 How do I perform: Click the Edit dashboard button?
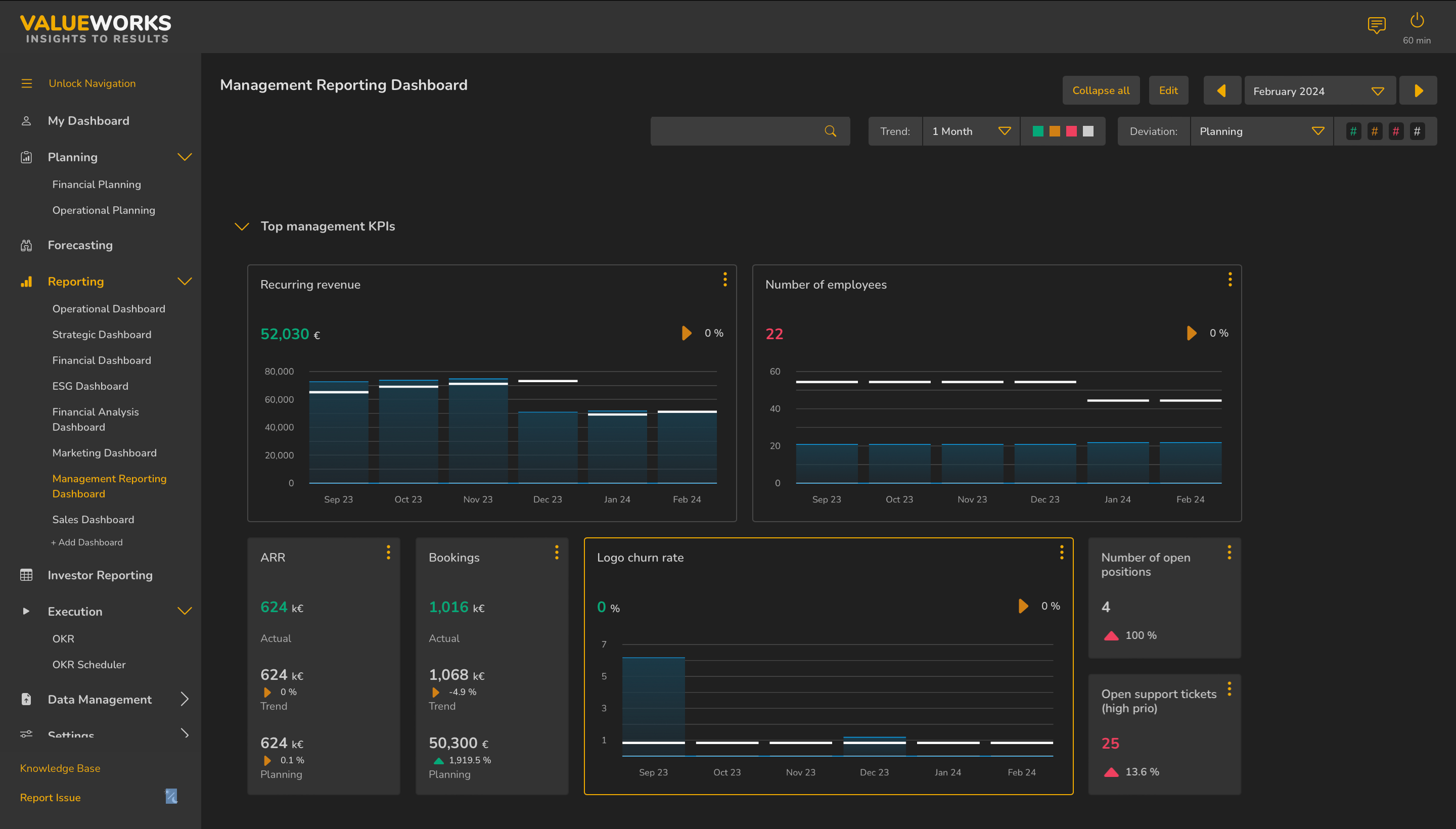[x=1168, y=90]
